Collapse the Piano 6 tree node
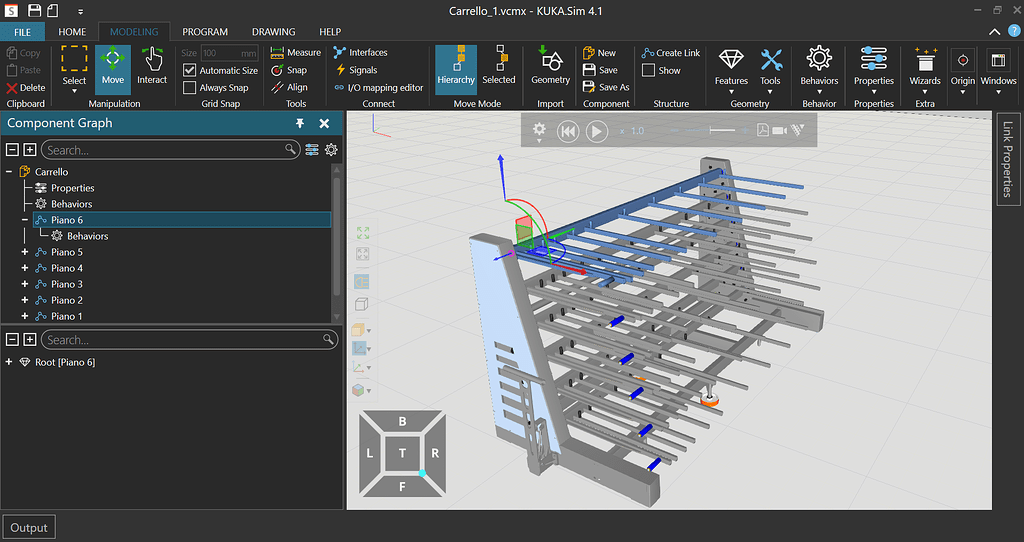This screenshot has height=542, width=1024. tap(25, 220)
